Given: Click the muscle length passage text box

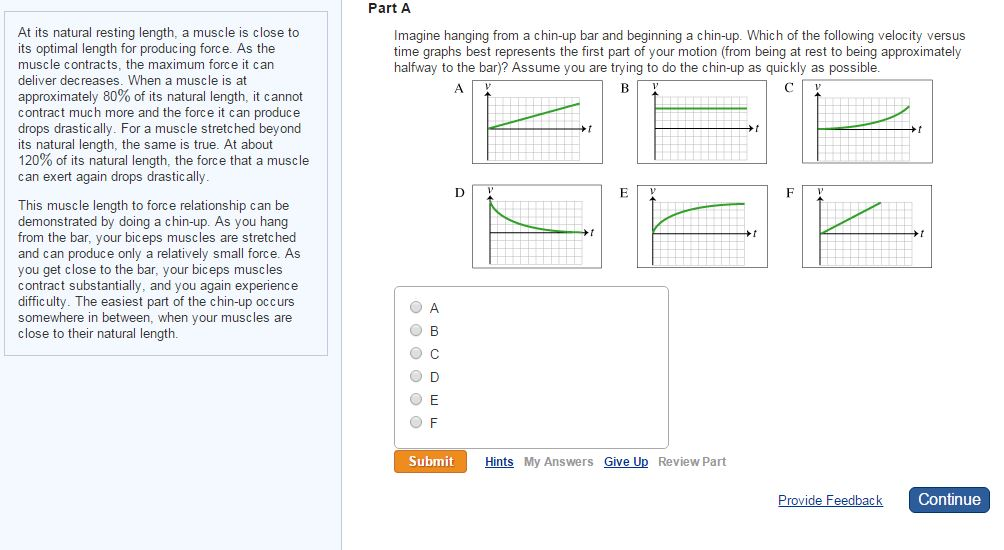Looking at the screenshot, I should click(x=166, y=183).
